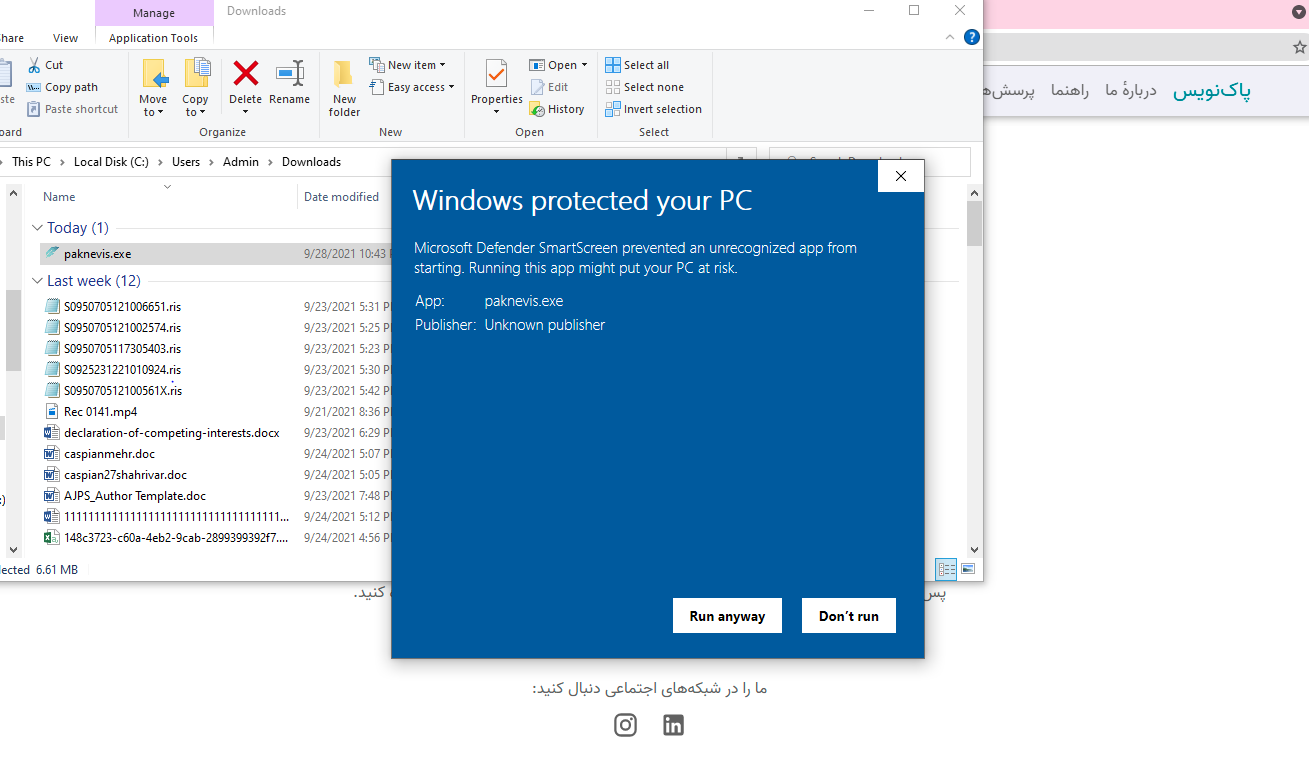
Task: Click the پاک‌نویس site logo link
Action: (x=1212, y=91)
